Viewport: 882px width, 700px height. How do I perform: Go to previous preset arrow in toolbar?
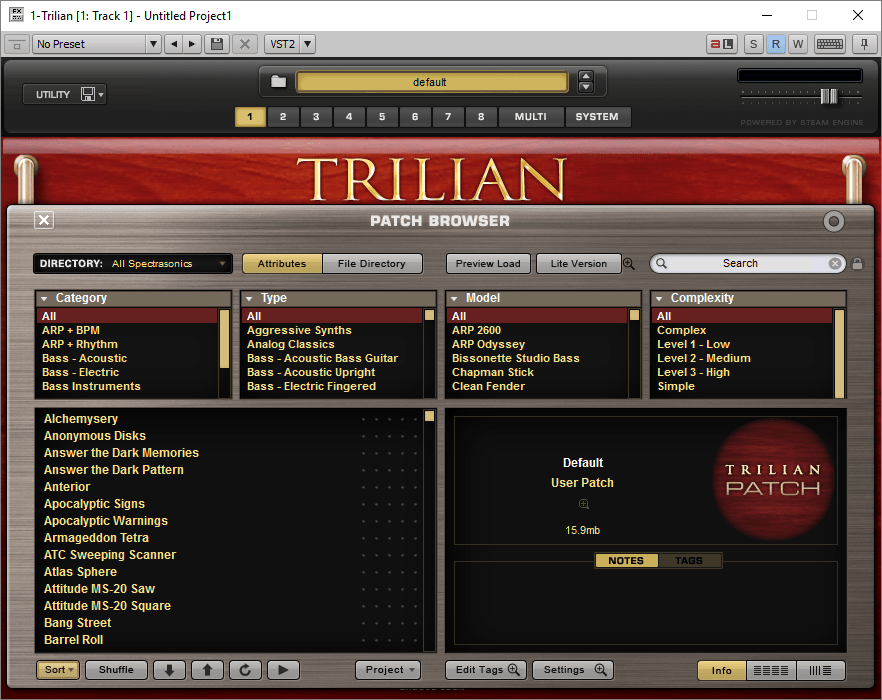174,44
